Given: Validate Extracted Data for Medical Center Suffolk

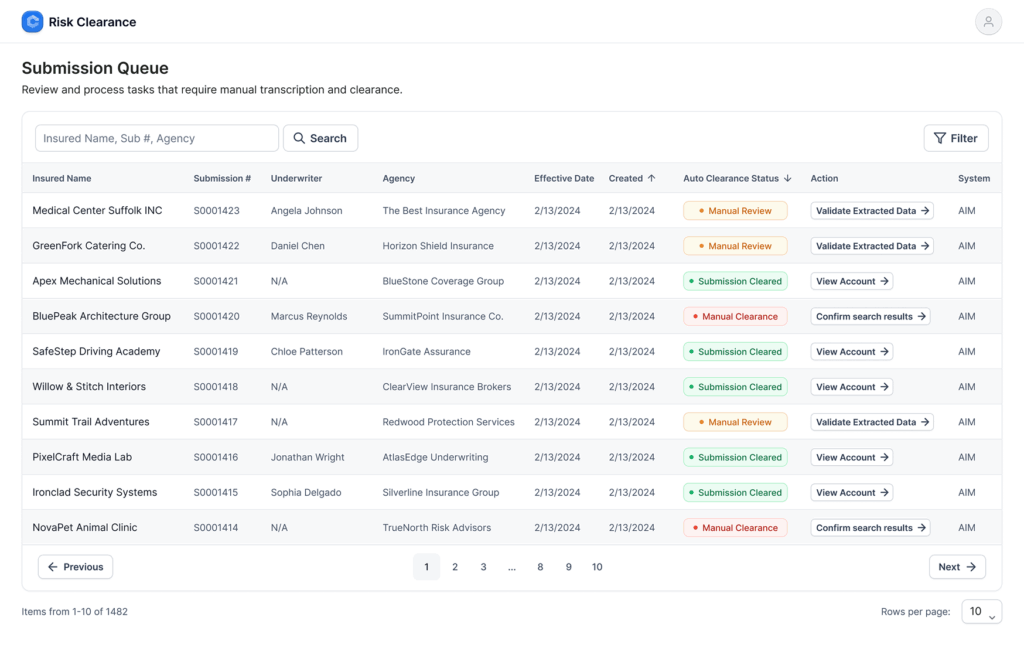Looking at the screenshot, I should 872,211.
